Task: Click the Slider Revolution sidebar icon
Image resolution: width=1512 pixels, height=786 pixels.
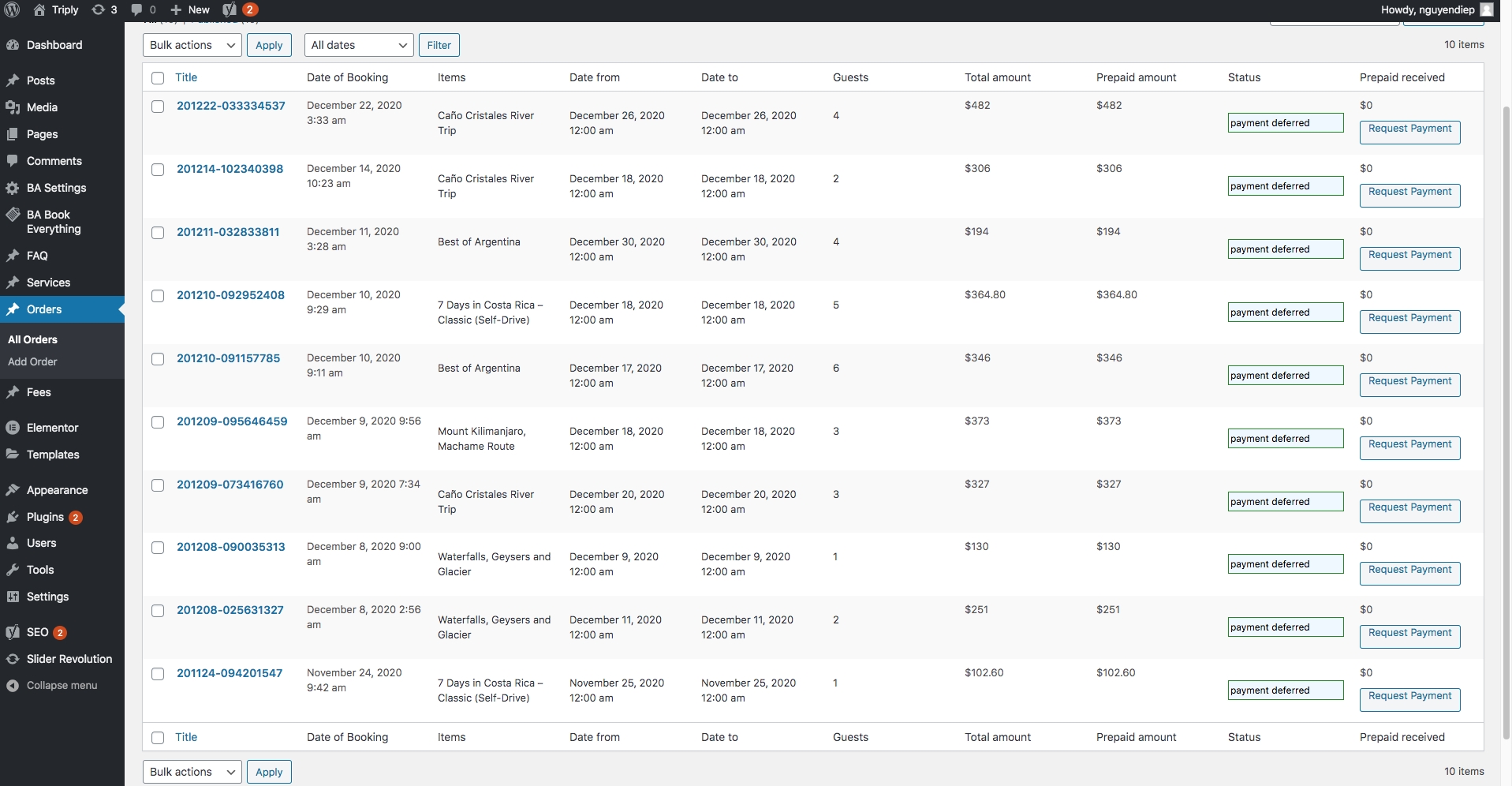Action: point(13,659)
